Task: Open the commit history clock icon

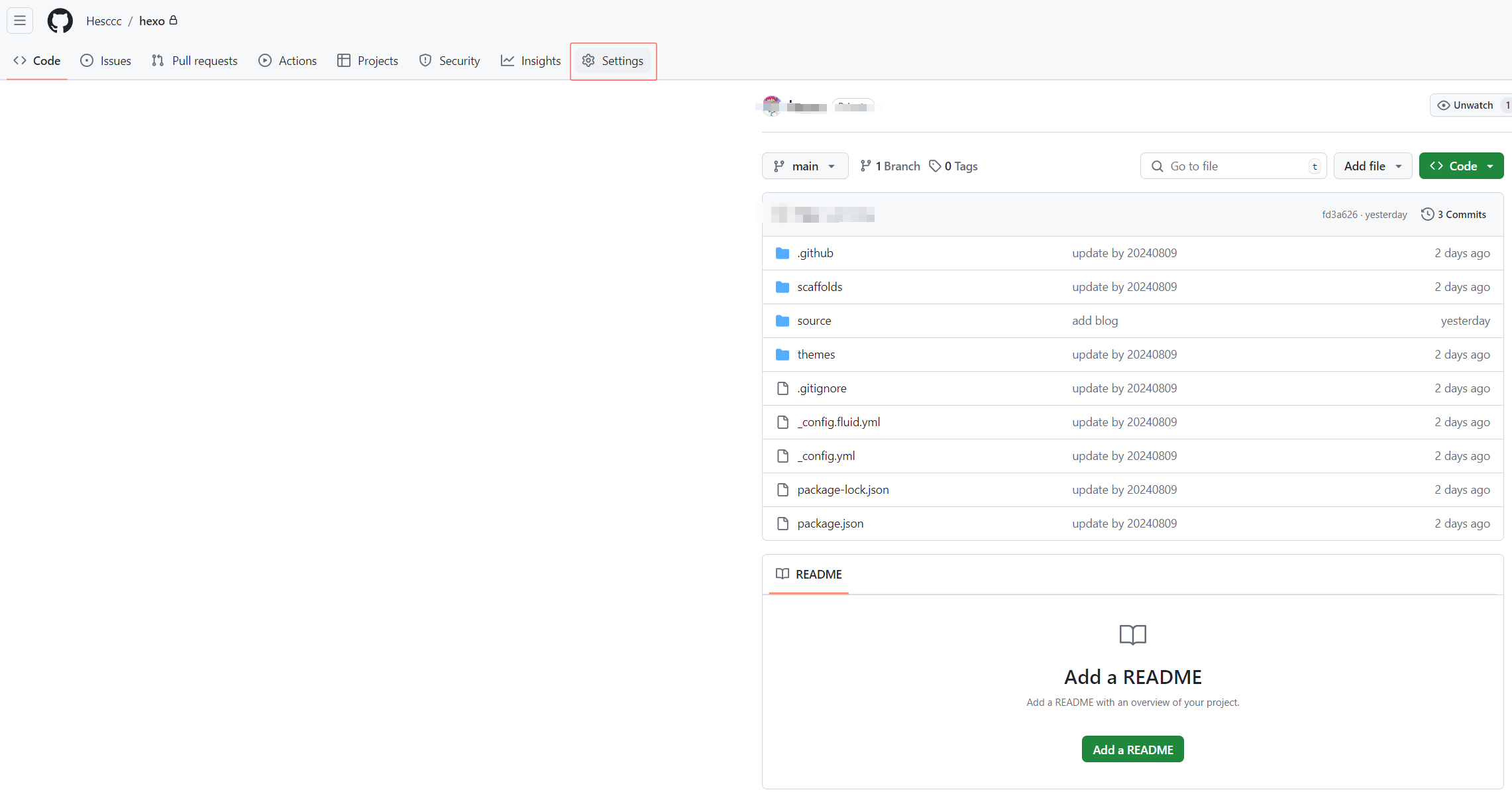Action: pos(1427,214)
